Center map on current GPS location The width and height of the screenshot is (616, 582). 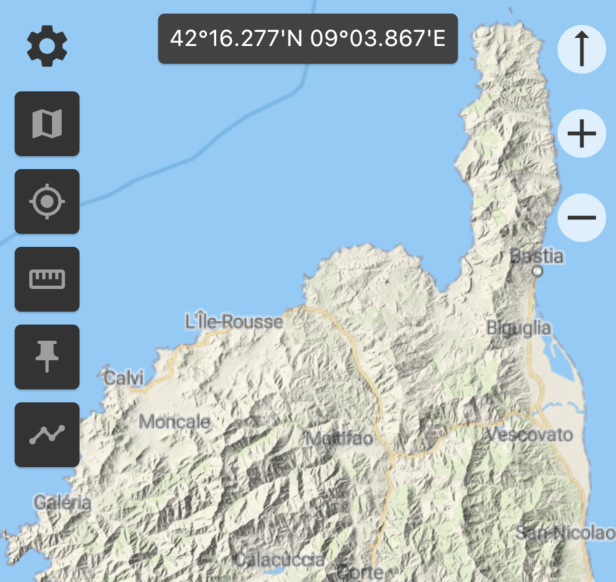(x=47, y=202)
